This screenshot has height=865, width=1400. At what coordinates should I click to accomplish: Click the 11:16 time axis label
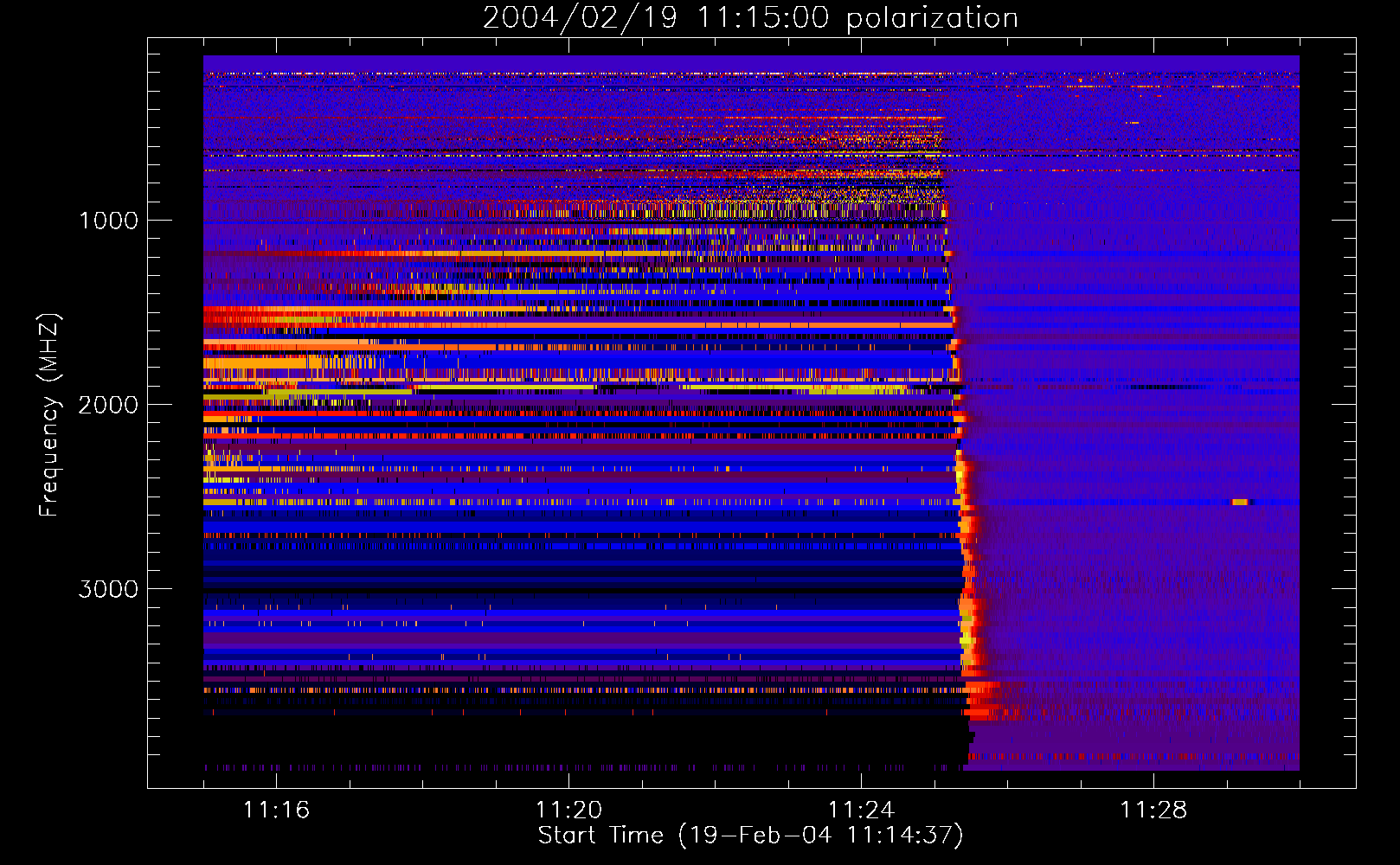[x=276, y=811]
